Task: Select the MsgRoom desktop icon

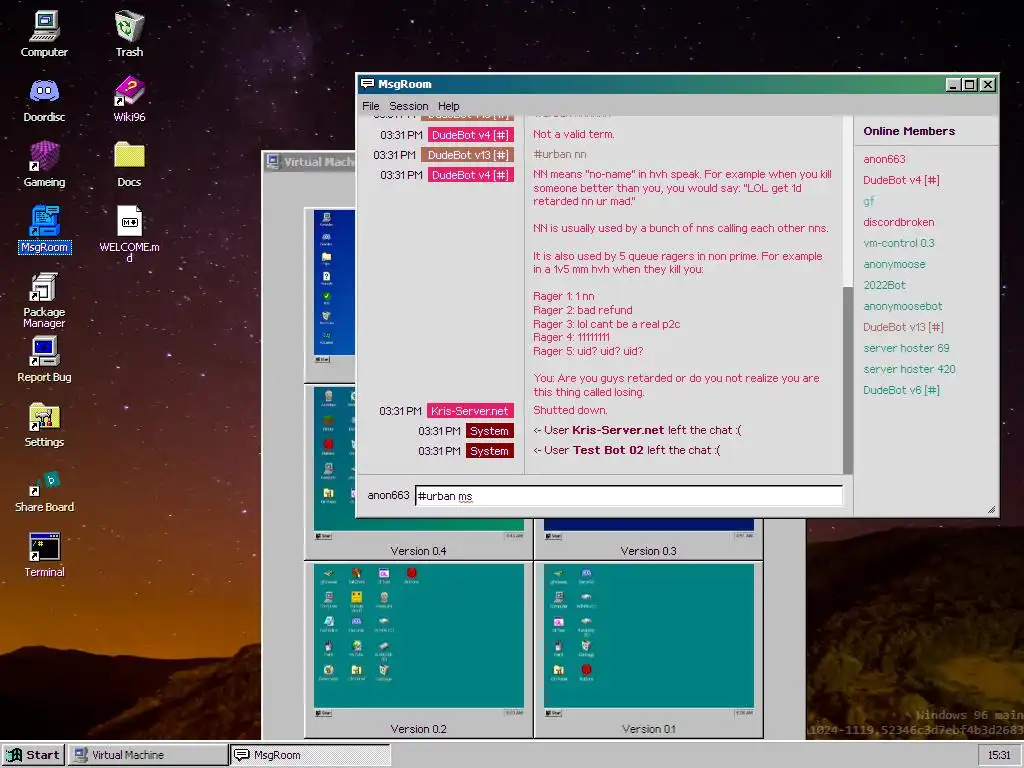Action: click(44, 230)
